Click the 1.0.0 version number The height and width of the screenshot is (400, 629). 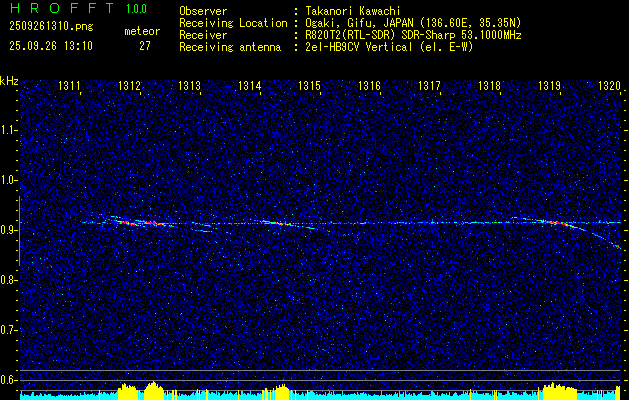click(136, 10)
